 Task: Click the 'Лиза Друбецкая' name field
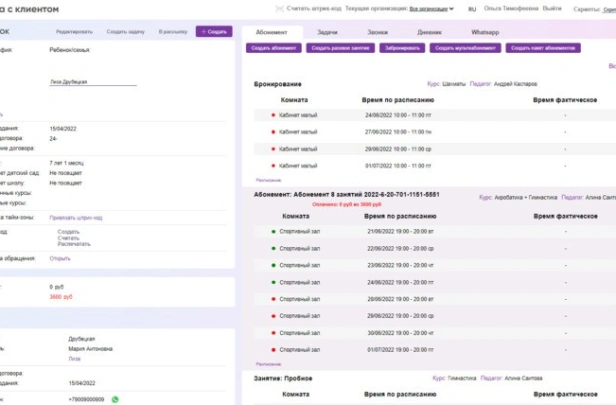(93, 82)
